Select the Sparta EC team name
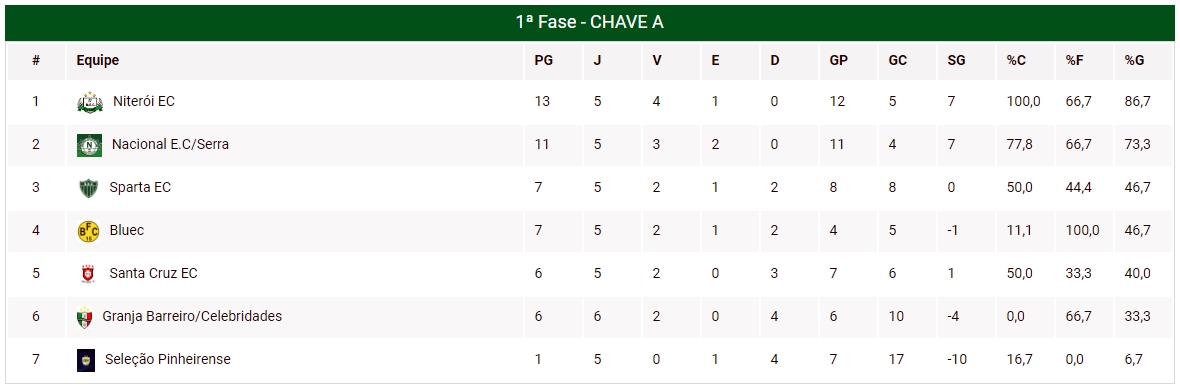Image resolution: width=1180 pixels, height=389 pixels. 140,187
